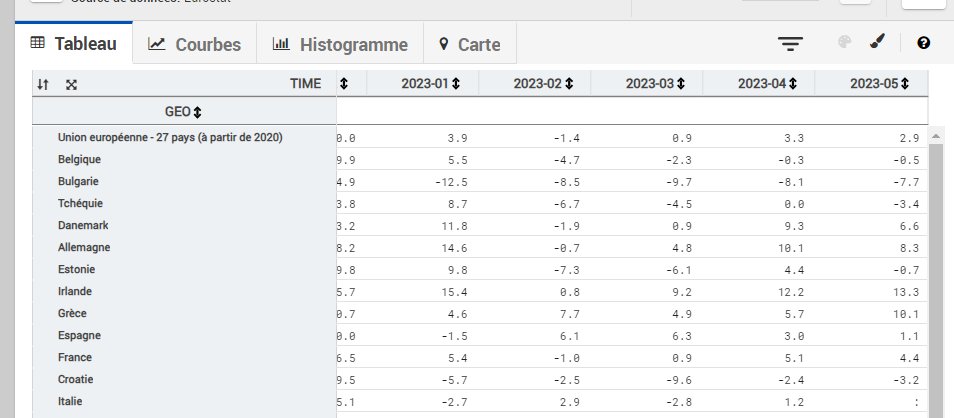Screen dimensions: 954x418
Task: Open the filter settings icon
Action: tap(791, 44)
